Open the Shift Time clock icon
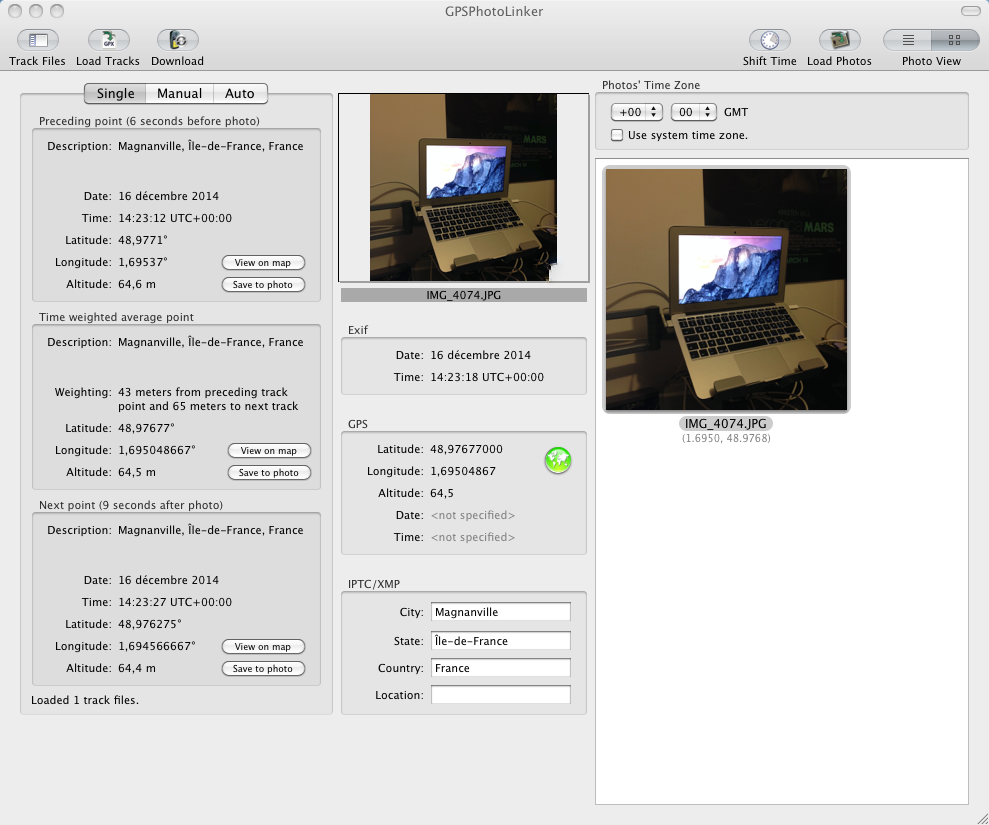Screen dimensions: 989x825 pos(770,40)
